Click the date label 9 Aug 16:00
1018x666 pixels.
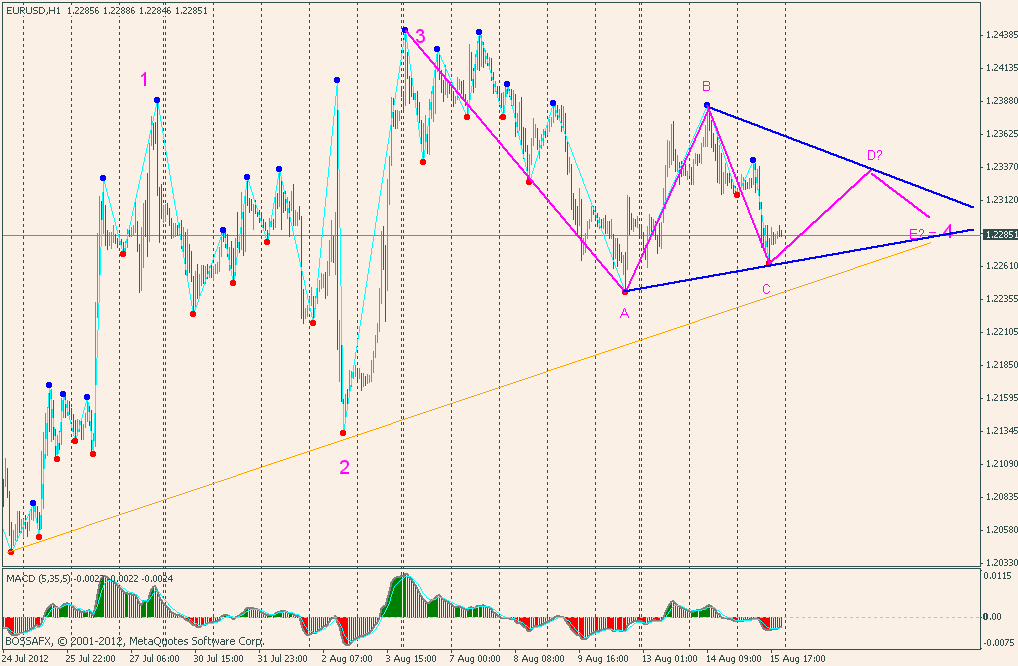pyautogui.click(x=604, y=659)
